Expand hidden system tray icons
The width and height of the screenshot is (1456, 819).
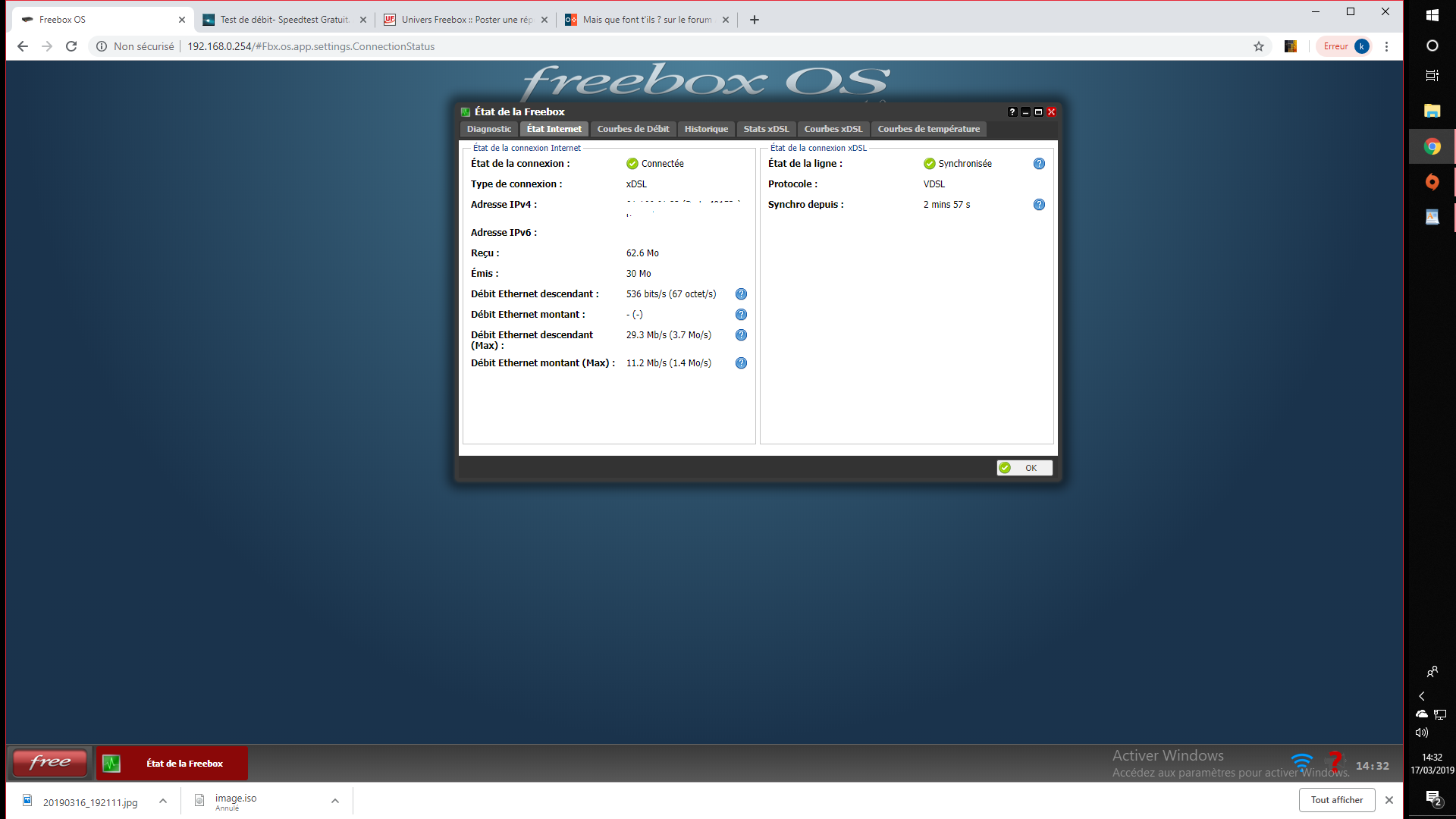(x=1422, y=696)
